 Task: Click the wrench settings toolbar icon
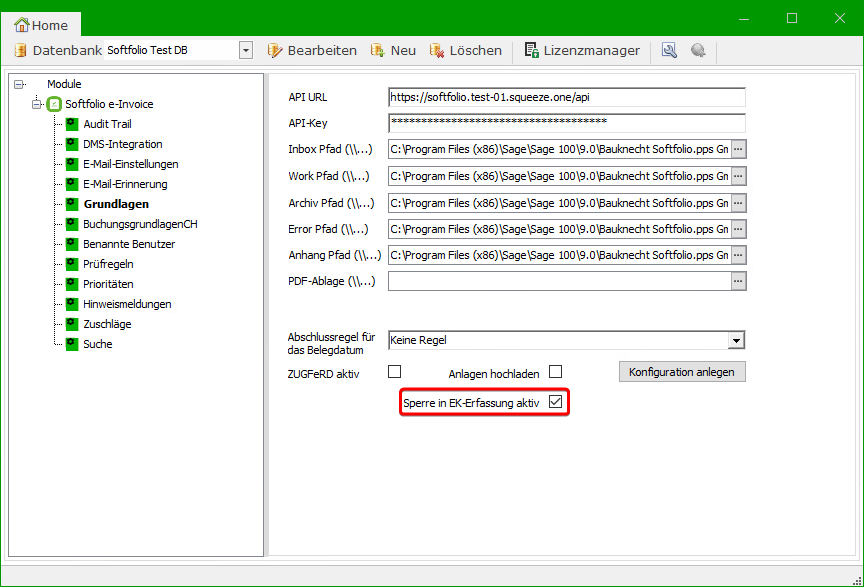coord(670,50)
